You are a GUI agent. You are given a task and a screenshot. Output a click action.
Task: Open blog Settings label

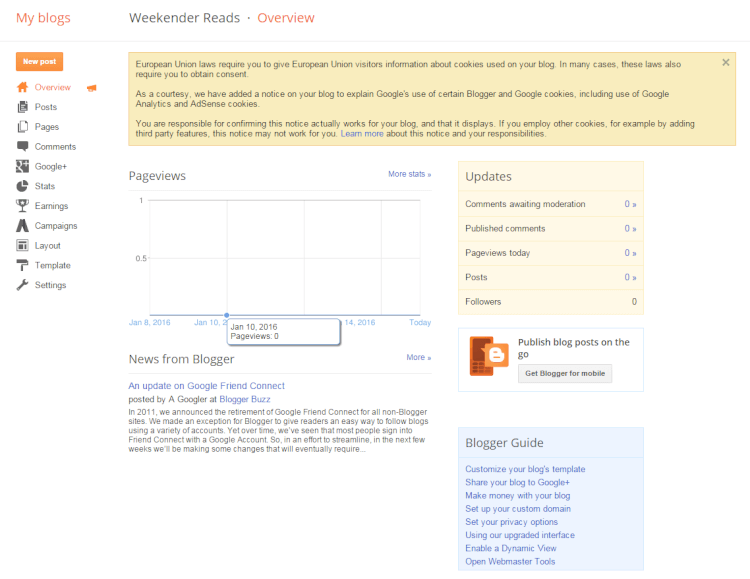point(51,285)
